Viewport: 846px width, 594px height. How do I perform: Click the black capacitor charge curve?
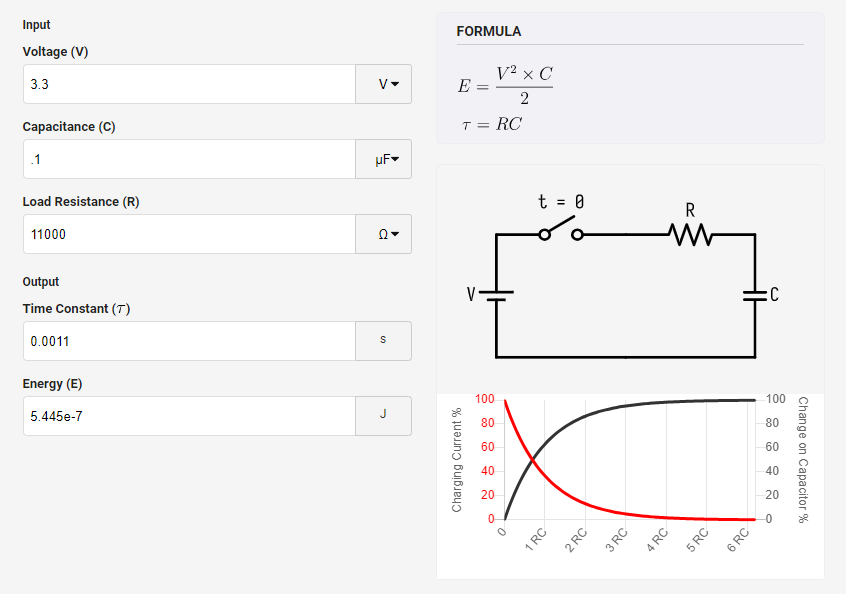(x=573, y=424)
